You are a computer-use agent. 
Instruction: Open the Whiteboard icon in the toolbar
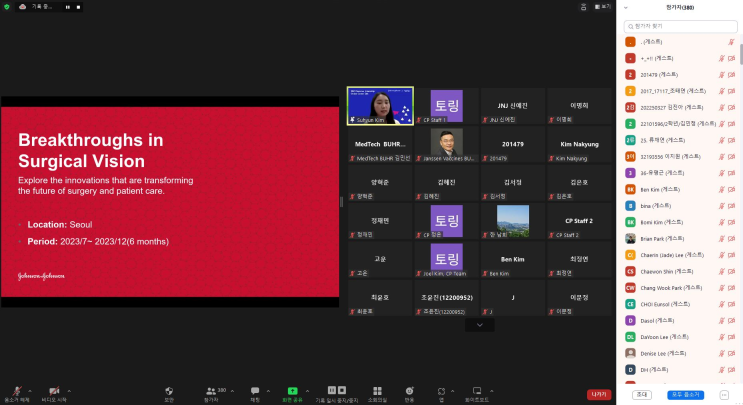pos(477,391)
